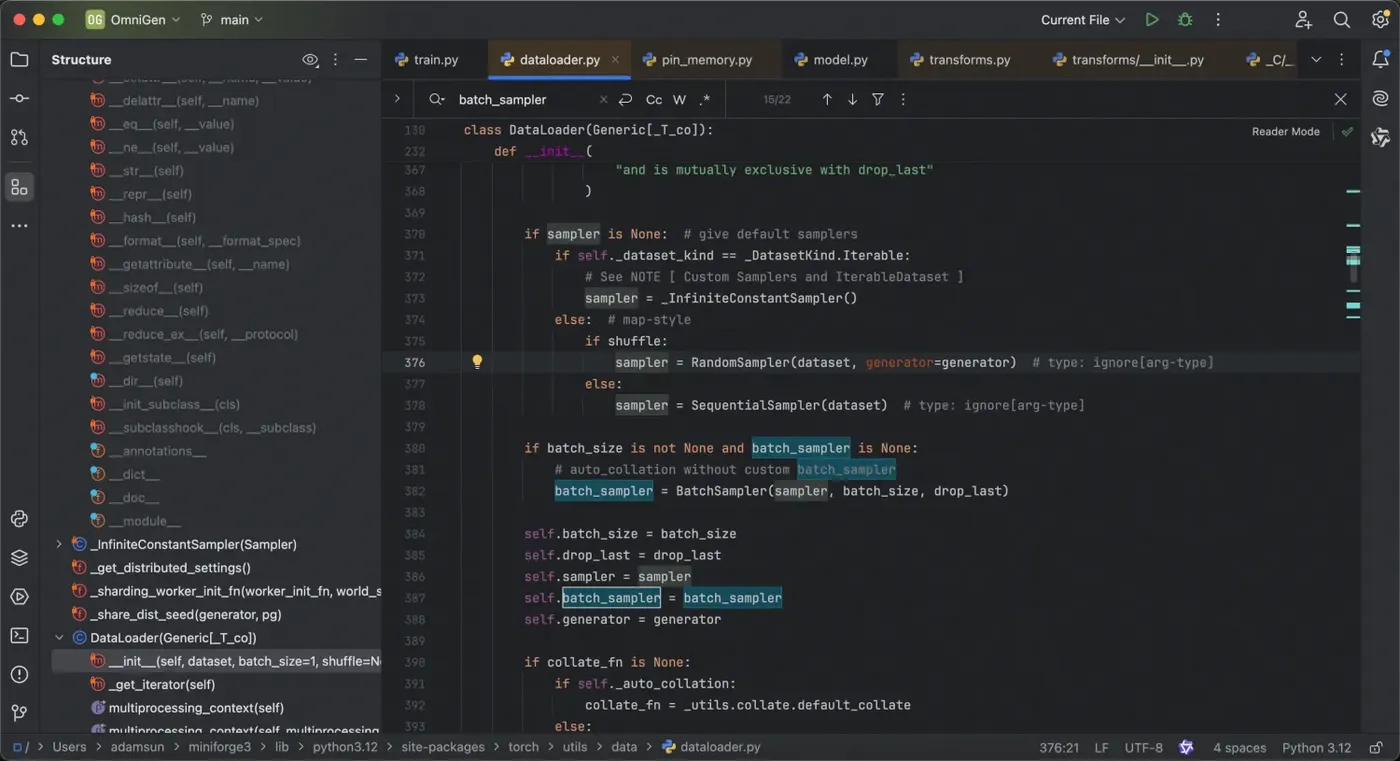Viewport: 1400px width, 761px height.
Task: Click the 376:21 cursor position
Action: pos(1058,747)
